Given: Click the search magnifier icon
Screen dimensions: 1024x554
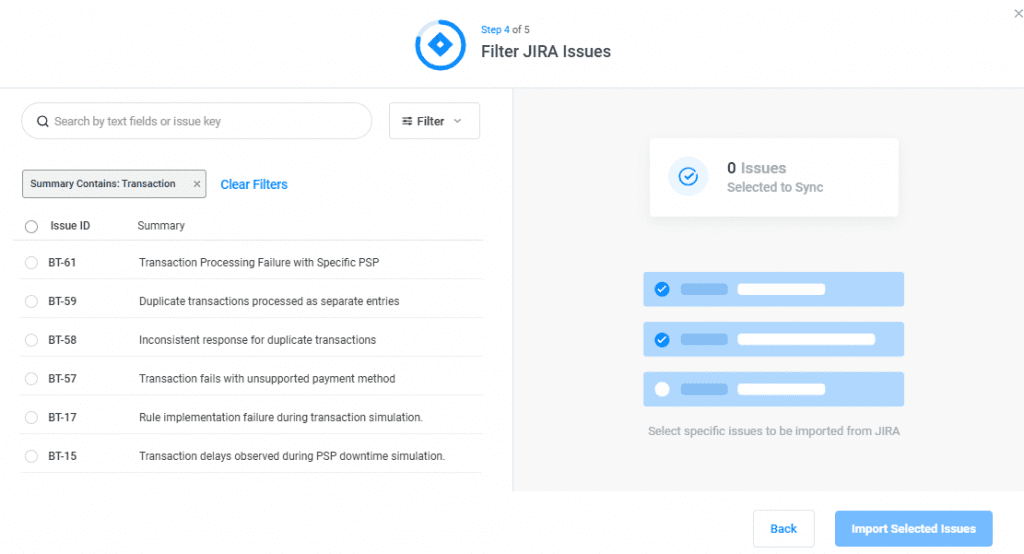Looking at the screenshot, I should pyautogui.click(x=43, y=122).
